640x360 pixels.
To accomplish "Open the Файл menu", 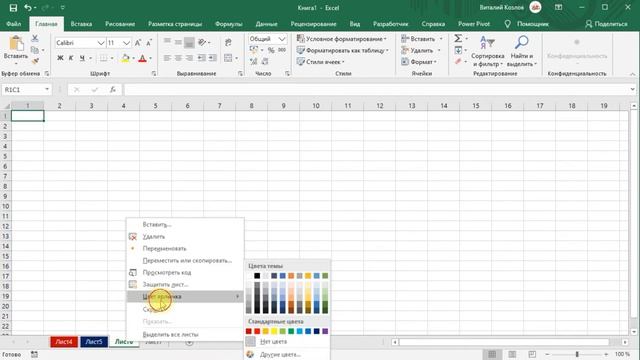I will [13, 24].
